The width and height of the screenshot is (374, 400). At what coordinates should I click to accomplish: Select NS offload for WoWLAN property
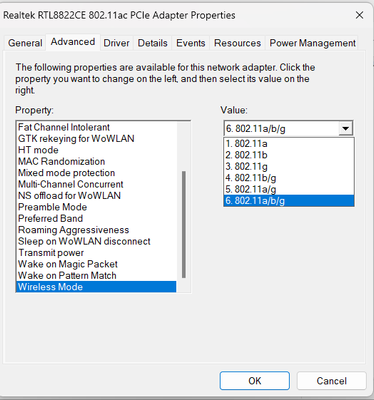pyautogui.click(x=96, y=195)
